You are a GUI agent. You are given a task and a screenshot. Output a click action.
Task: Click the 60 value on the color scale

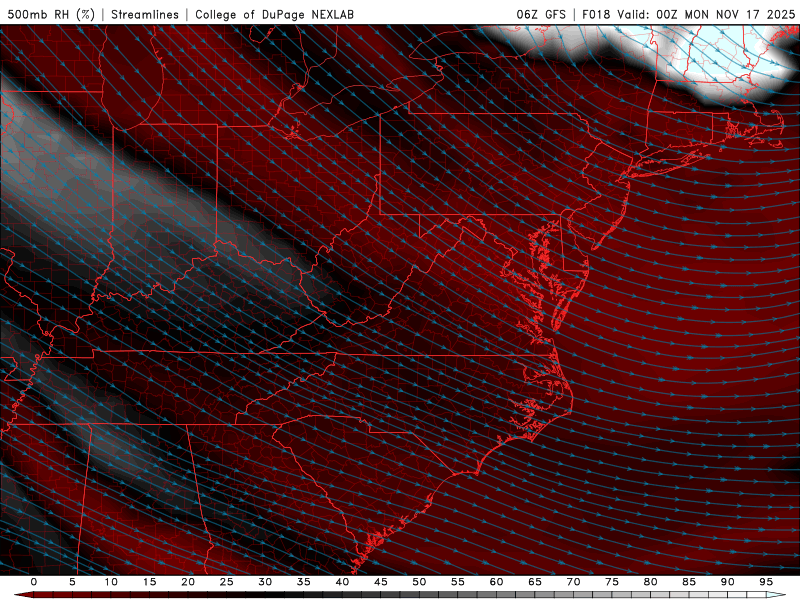(496, 582)
